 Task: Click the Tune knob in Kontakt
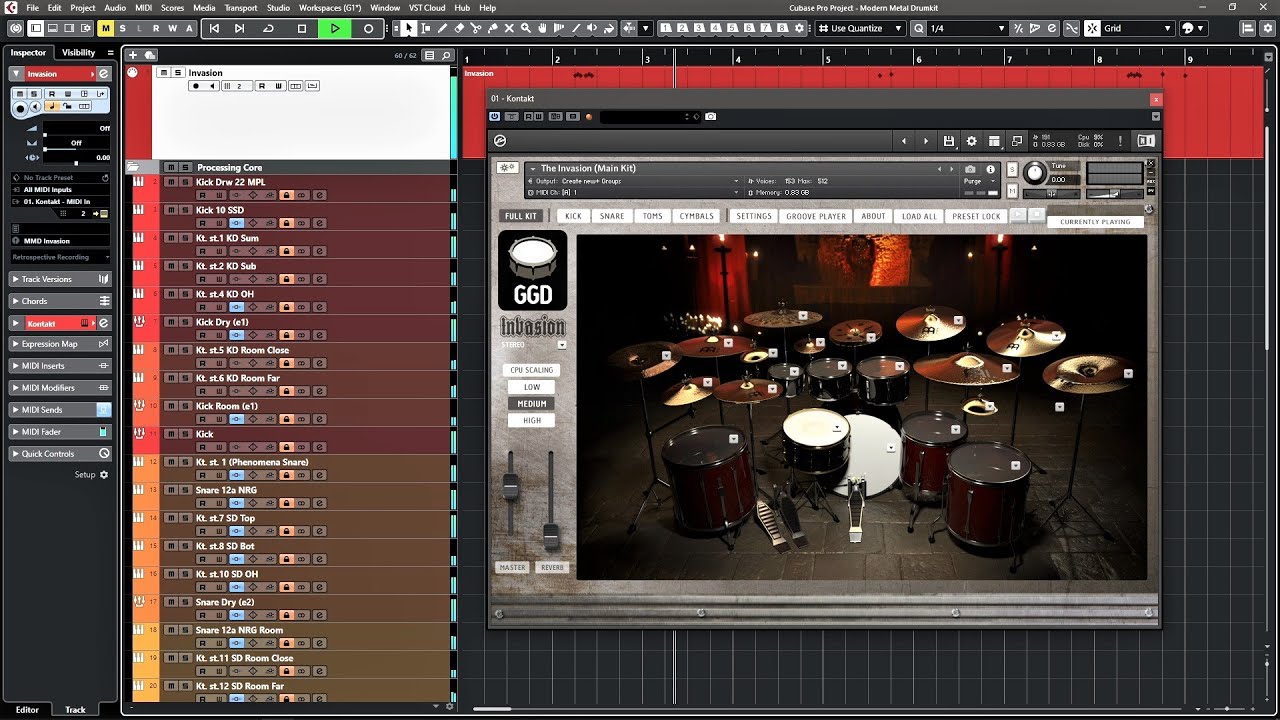click(1035, 172)
